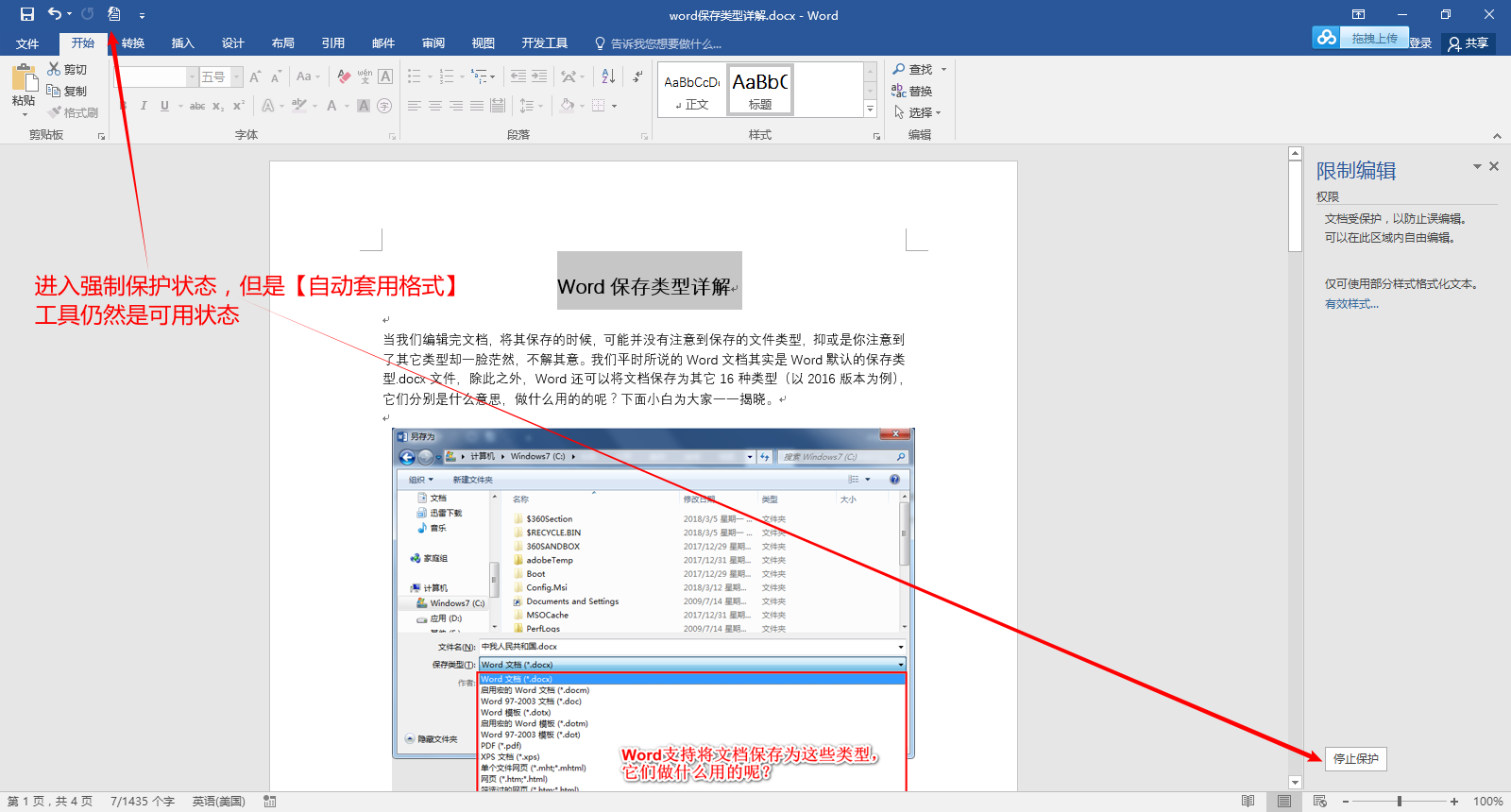Open the Change Case (Aa) dropdown

(308, 76)
